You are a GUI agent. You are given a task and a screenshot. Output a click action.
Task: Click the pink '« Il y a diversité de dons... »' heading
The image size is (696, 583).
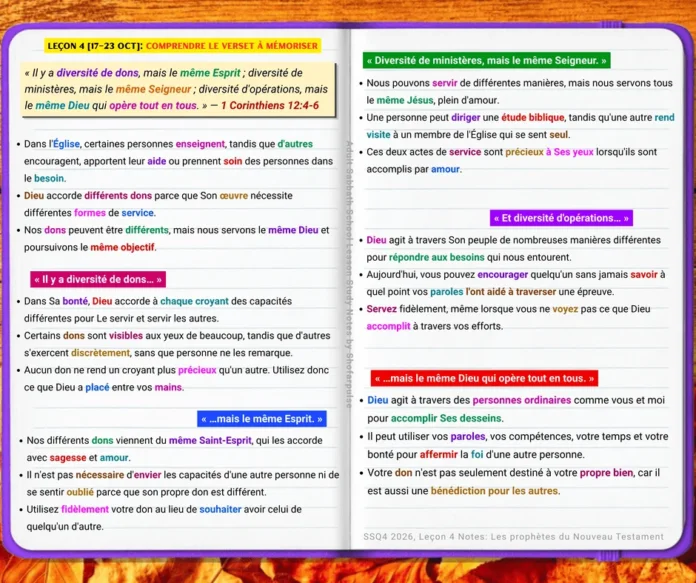[98, 279]
